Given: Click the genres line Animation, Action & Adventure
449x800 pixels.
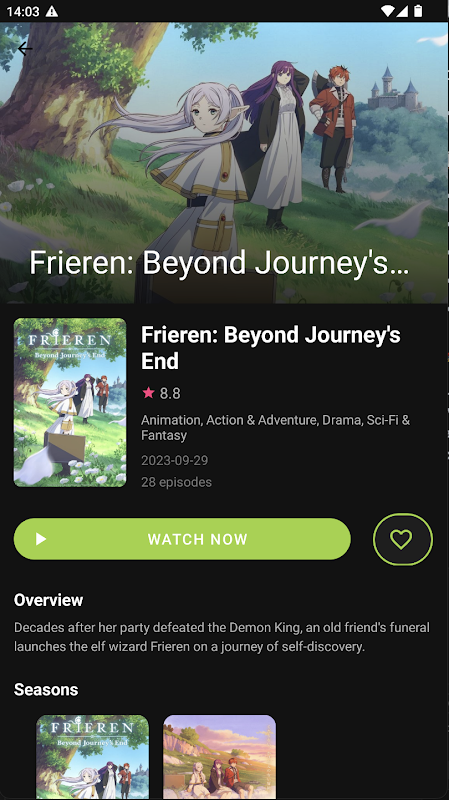Looking at the screenshot, I should 276,428.
